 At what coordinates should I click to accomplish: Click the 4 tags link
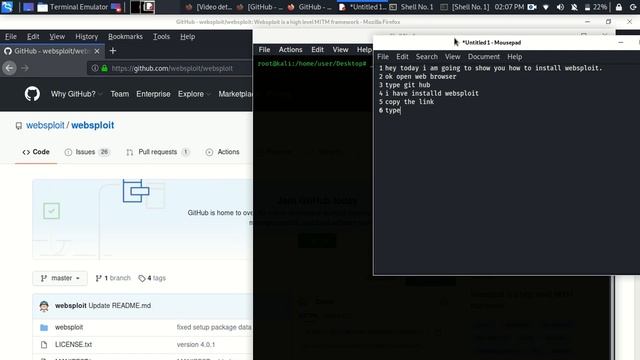(x=152, y=278)
